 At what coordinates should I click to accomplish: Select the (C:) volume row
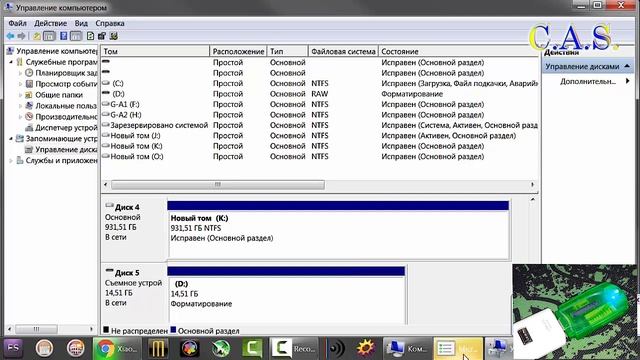(320, 83)
